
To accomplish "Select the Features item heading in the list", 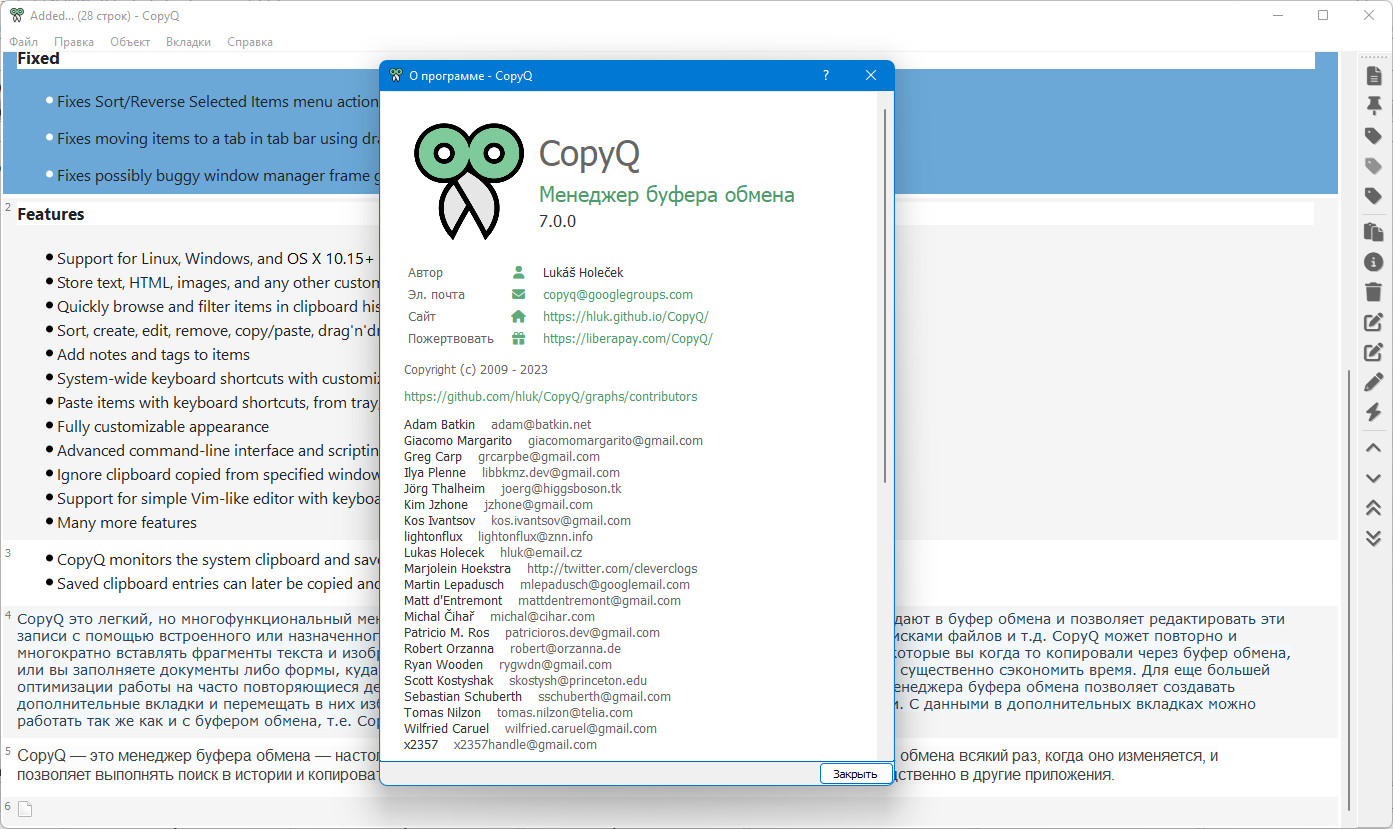I will pyautogui.click(x=51, y=214).
